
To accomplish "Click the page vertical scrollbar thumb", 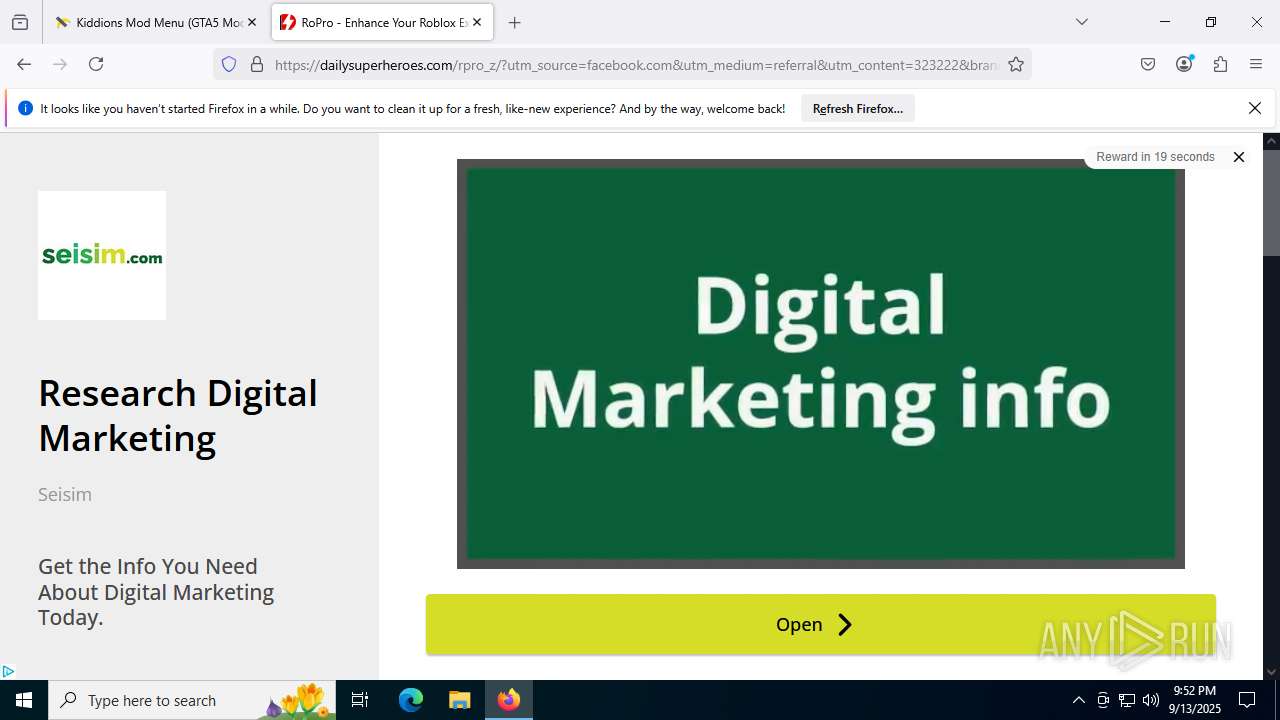I will [1271, 203].
